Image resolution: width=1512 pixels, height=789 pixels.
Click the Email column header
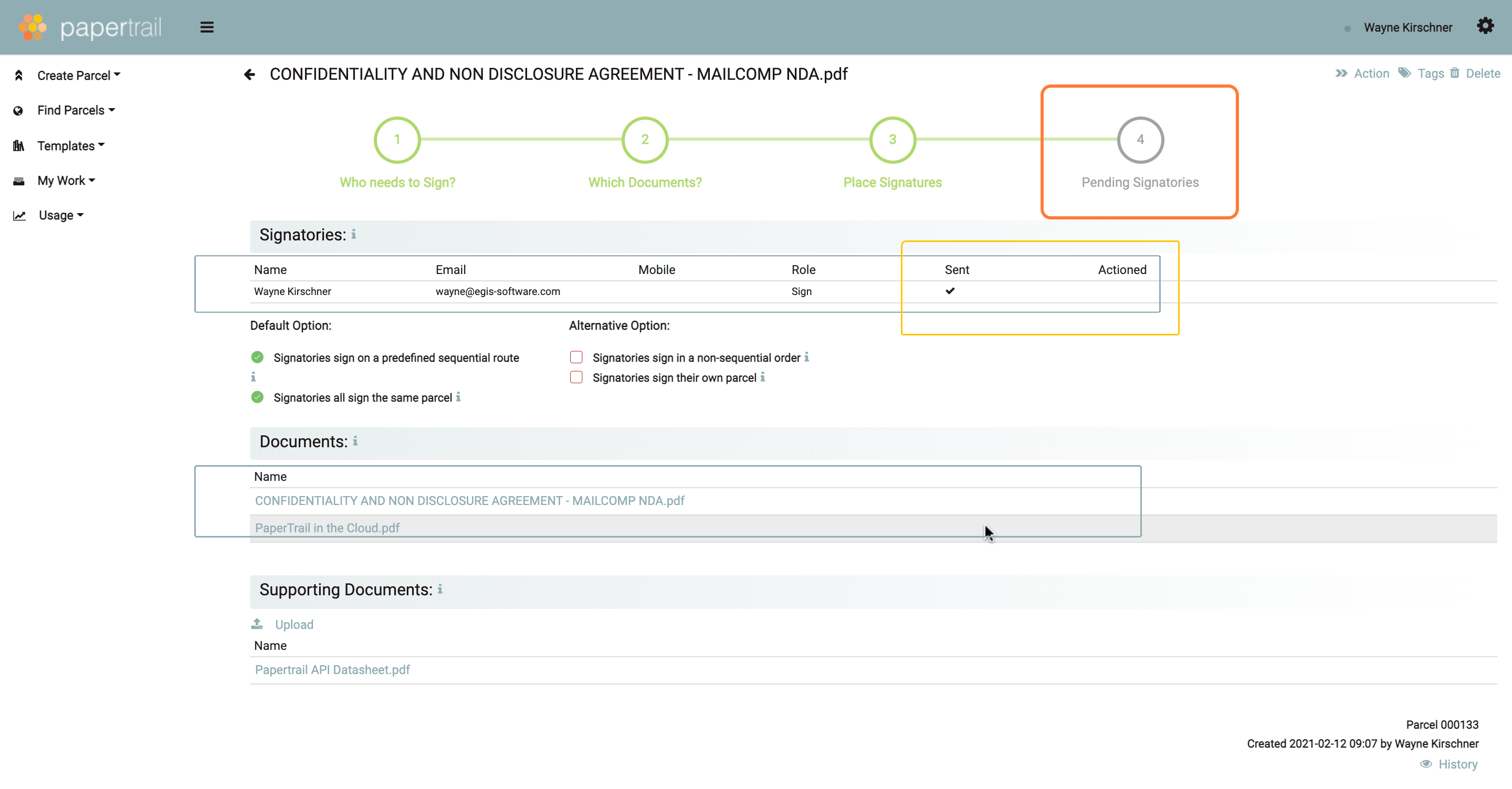click(x=450, y=269)
